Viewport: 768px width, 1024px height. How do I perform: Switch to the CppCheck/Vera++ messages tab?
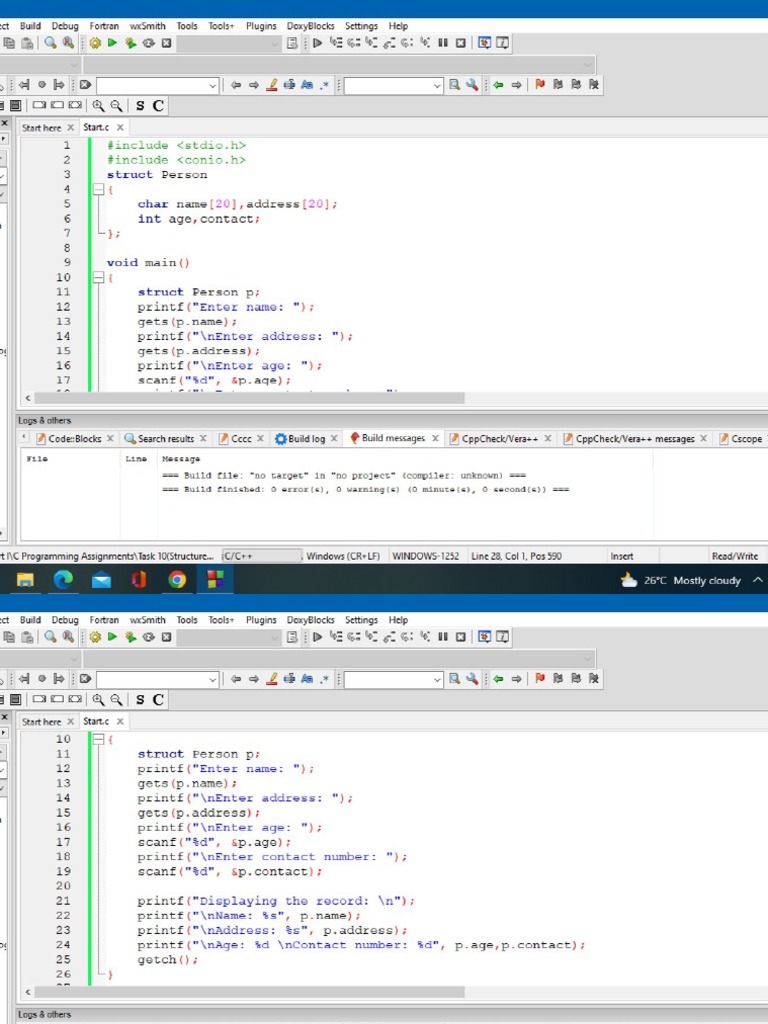[635, 438]
